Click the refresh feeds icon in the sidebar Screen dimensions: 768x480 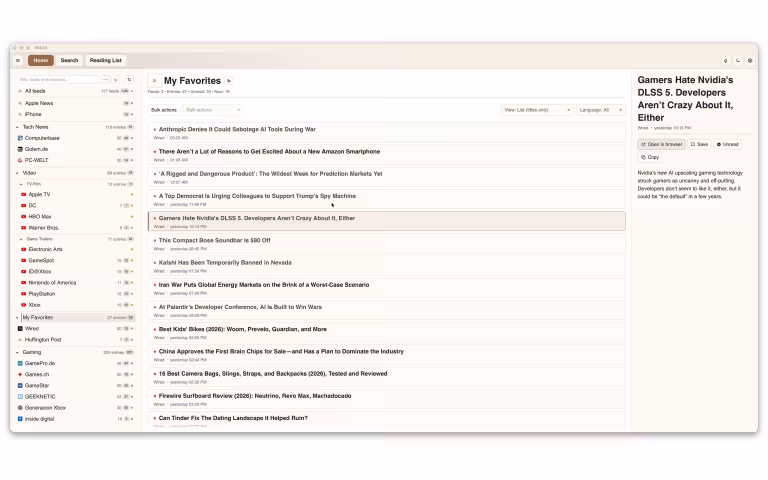pos(128,79)
